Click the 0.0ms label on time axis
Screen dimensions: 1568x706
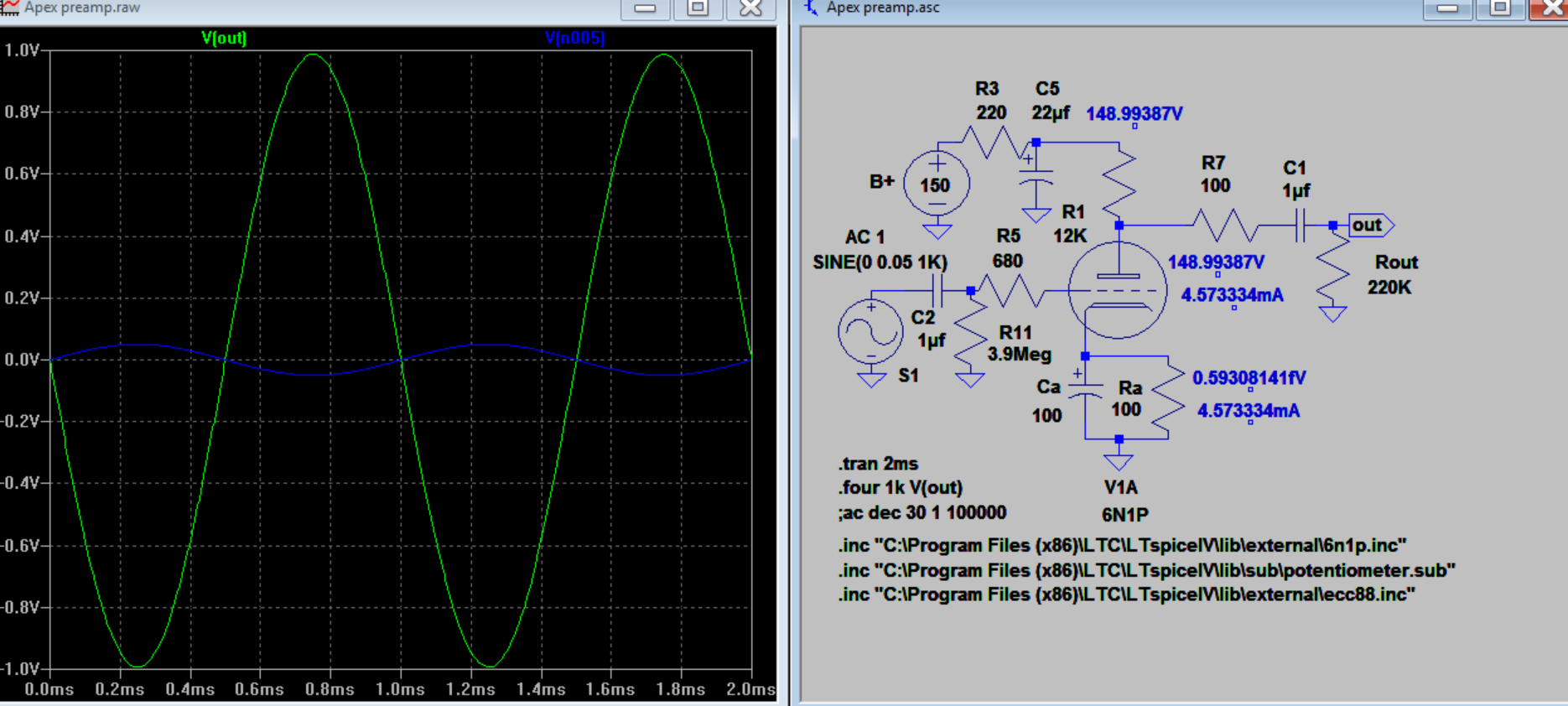tap(49, 689)
